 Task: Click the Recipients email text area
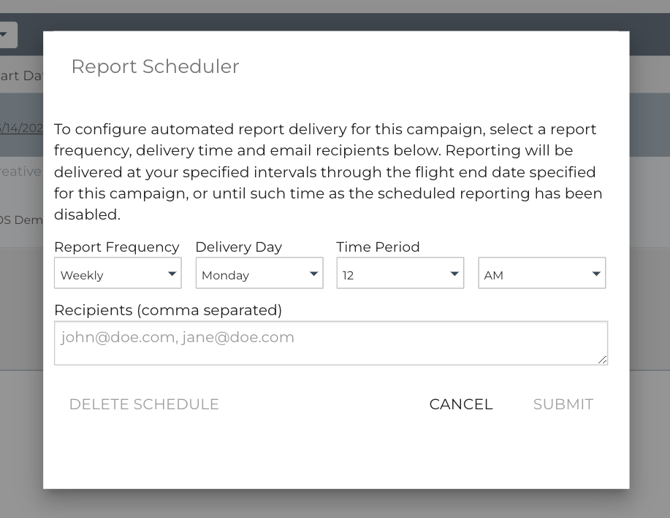point(331,343)
